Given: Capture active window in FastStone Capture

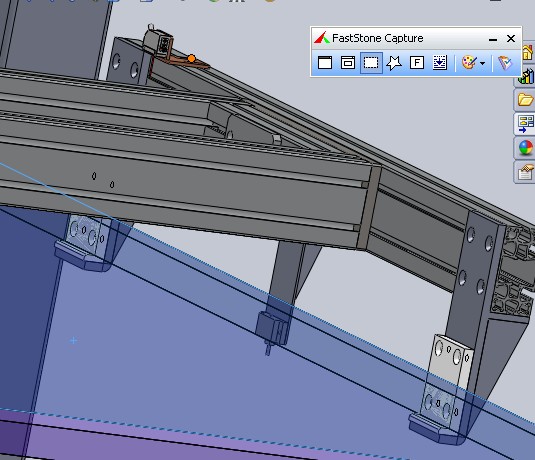Looking at the screenshot, I should (325, 63).
